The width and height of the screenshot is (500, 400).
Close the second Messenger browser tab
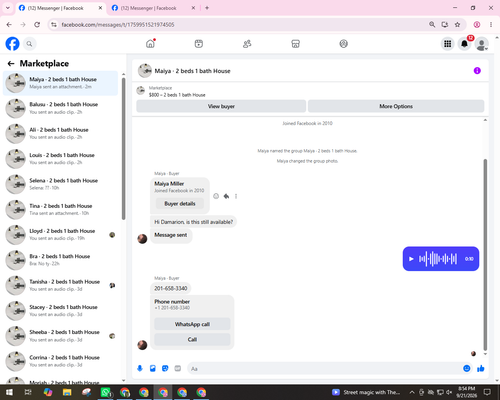pos(193,8)
